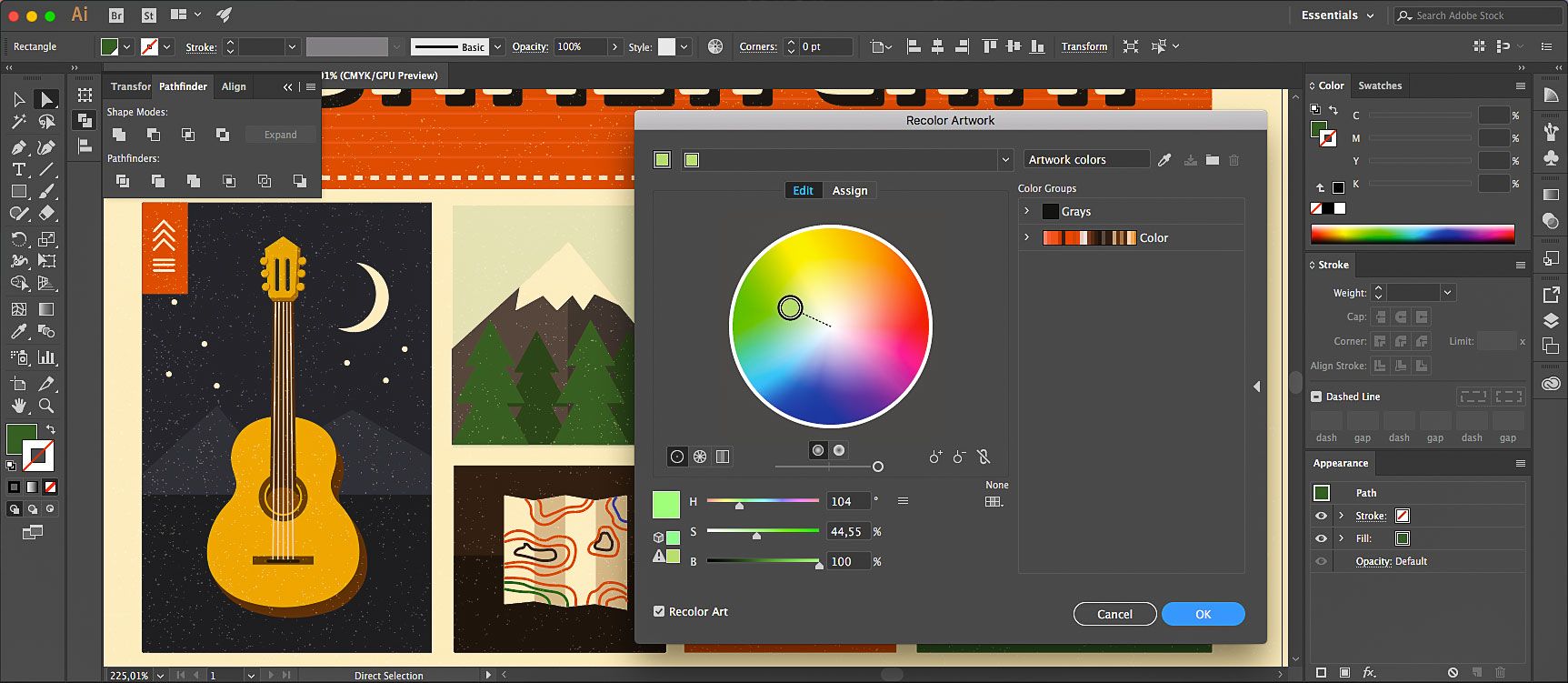Uncheck the Recolor Art checkbox
The image size is (1568, 683).
tap(659, 611)
